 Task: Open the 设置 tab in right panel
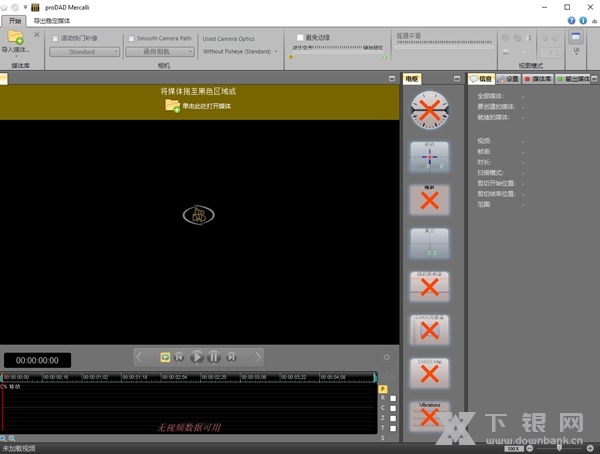[509, 78]
